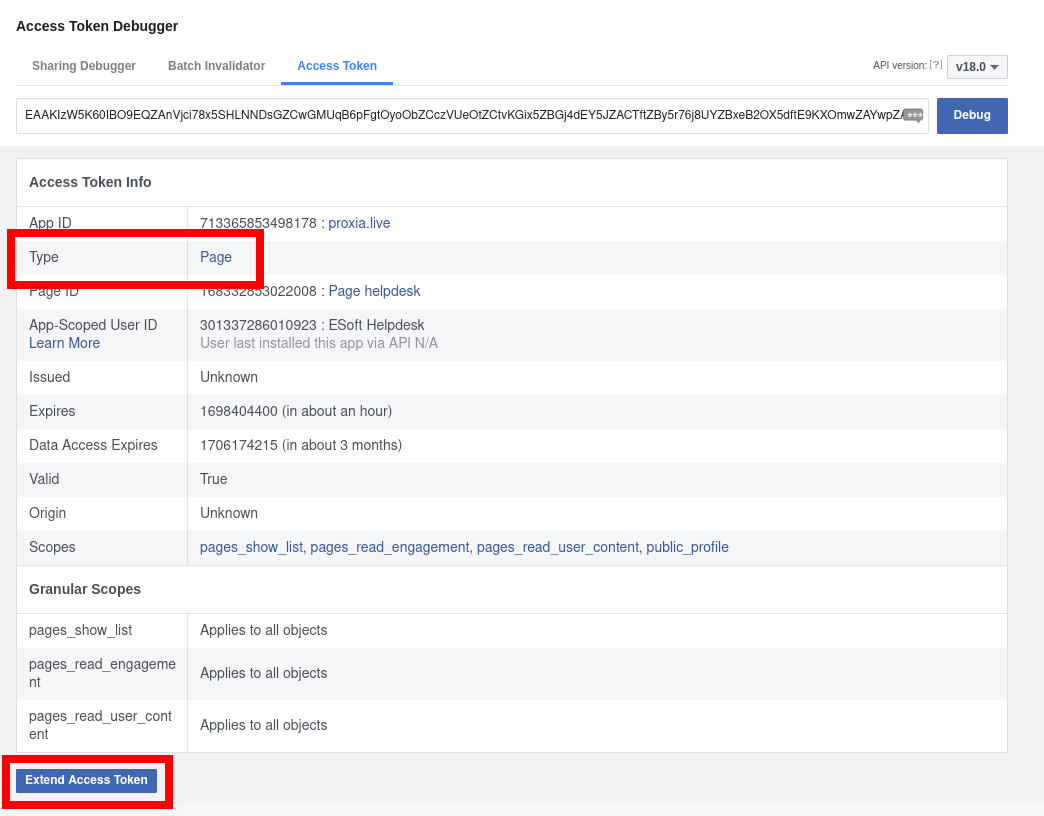This screenshot has width=1044, height=816.
Task: Click the password manager icon in token field
Action: [913, 115]
